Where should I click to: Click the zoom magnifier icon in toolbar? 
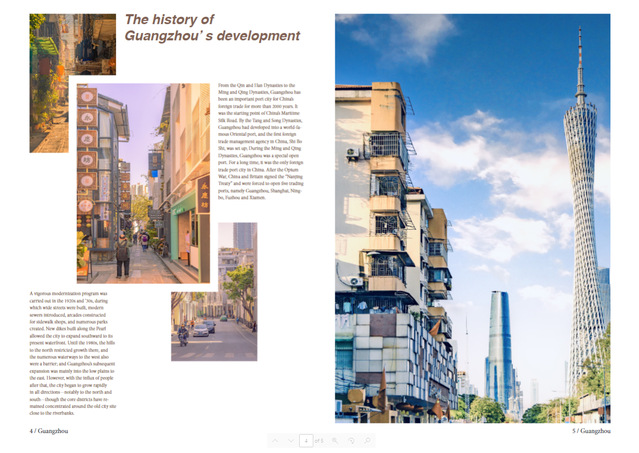(x=335, y=441)
